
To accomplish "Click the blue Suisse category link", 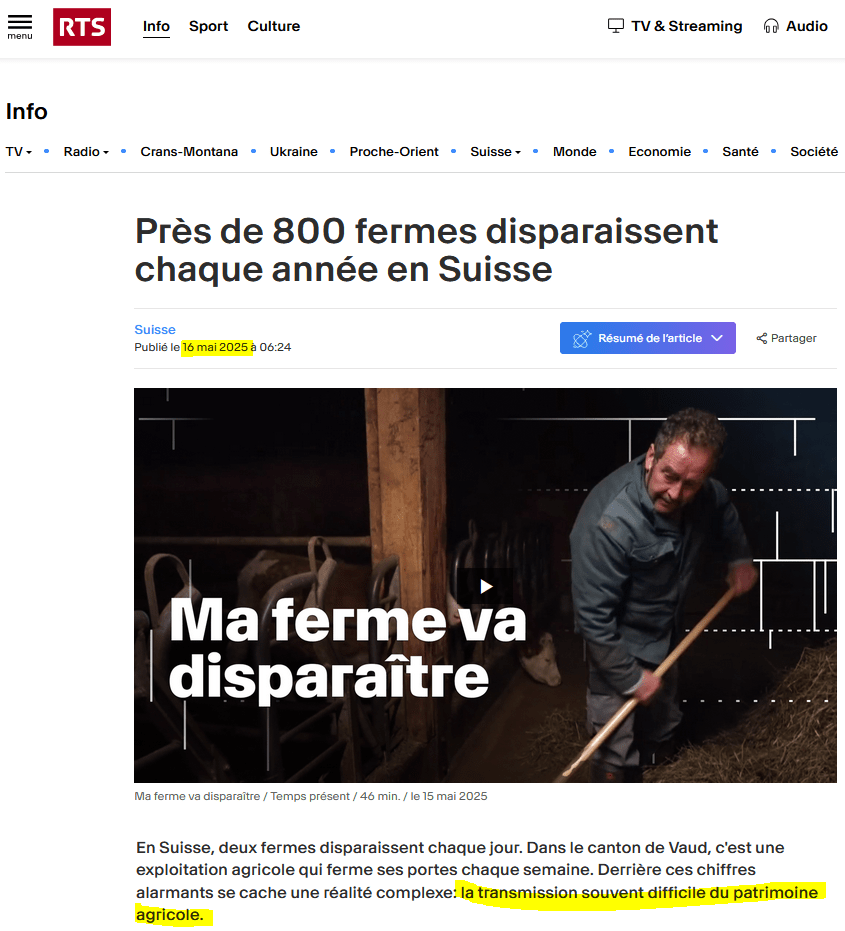I will [155, 330].
